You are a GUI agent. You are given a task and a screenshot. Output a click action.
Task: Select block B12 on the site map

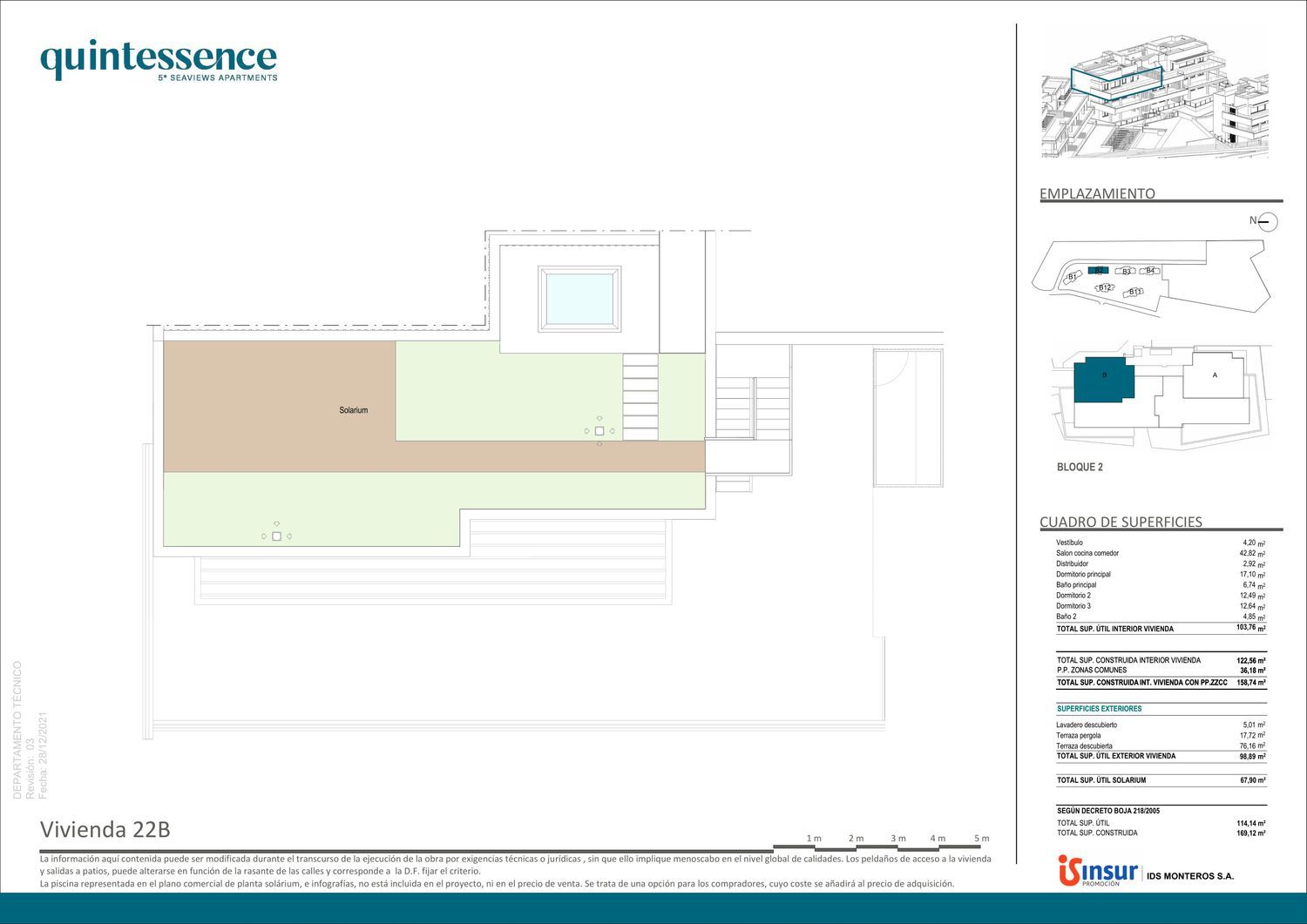(1105, 287)
